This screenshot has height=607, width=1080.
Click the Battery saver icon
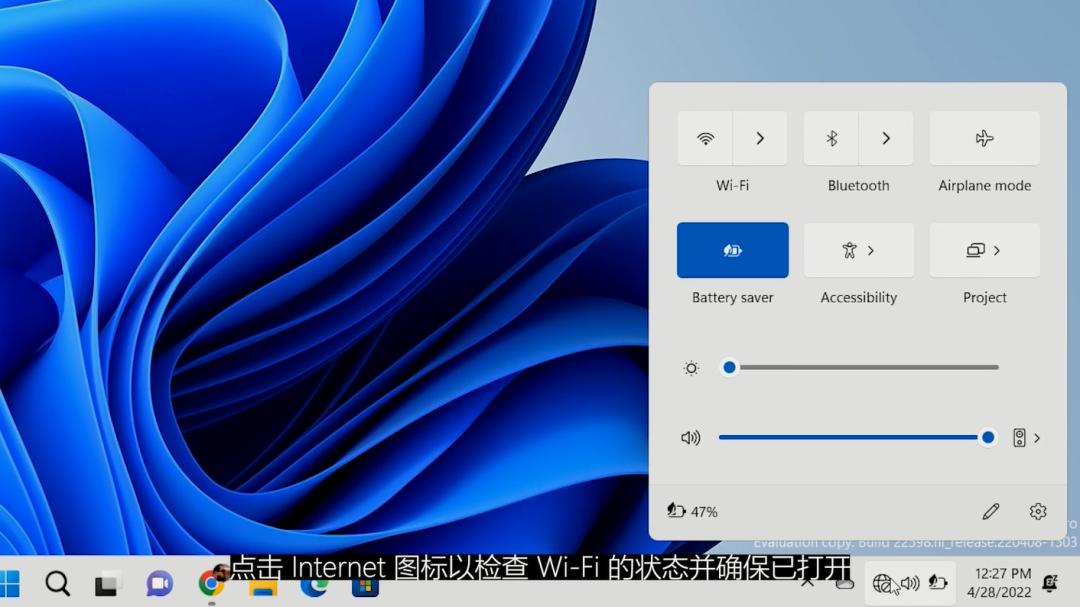click(732, 249)
